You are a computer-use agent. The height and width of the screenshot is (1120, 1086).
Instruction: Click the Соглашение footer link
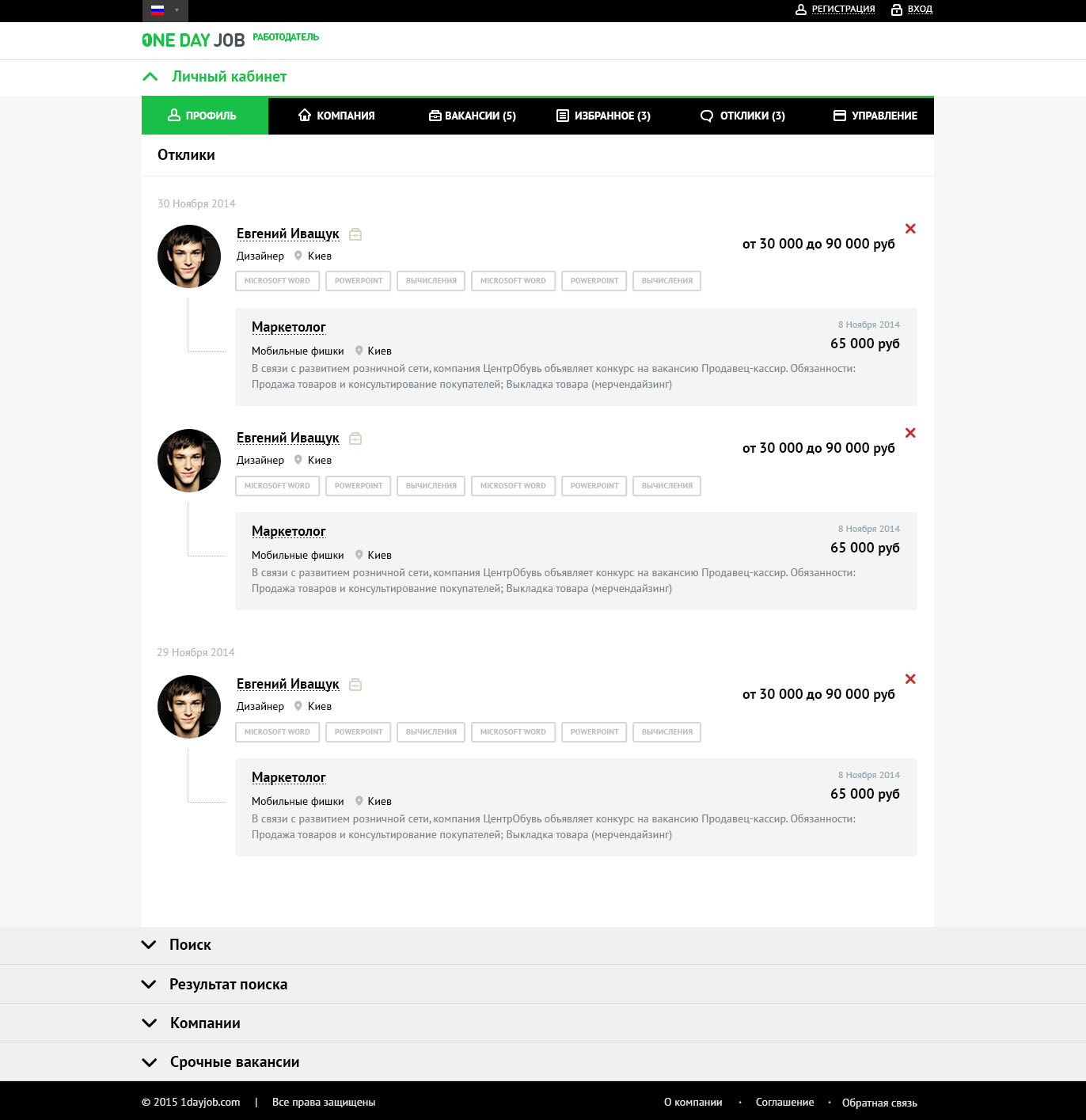pos(784,1102)
